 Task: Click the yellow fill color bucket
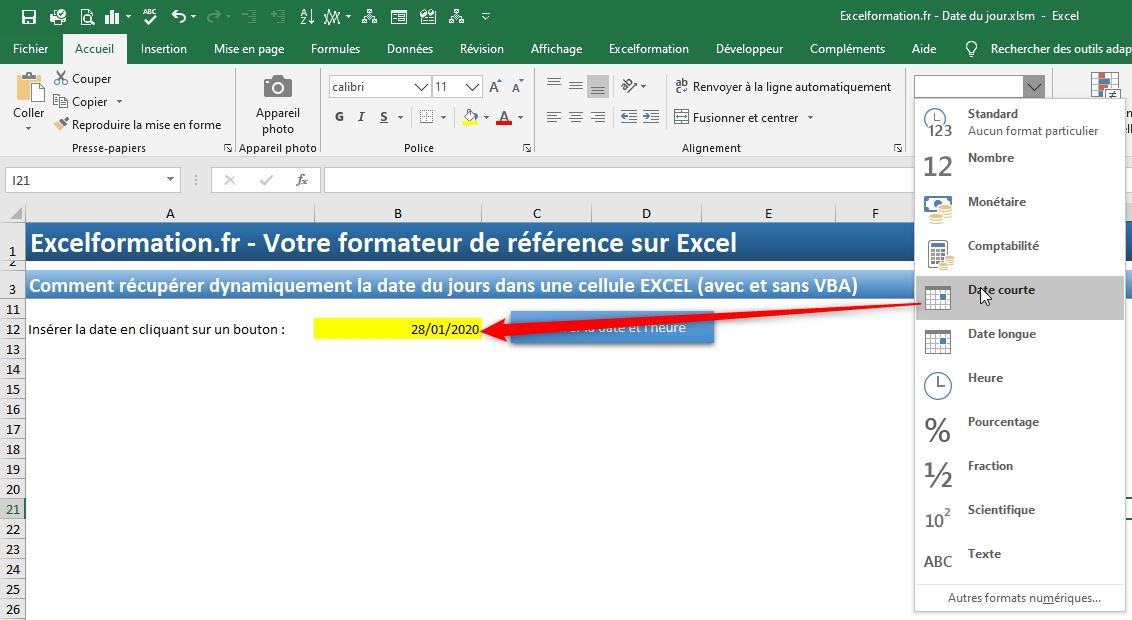(x=470, y=117)
